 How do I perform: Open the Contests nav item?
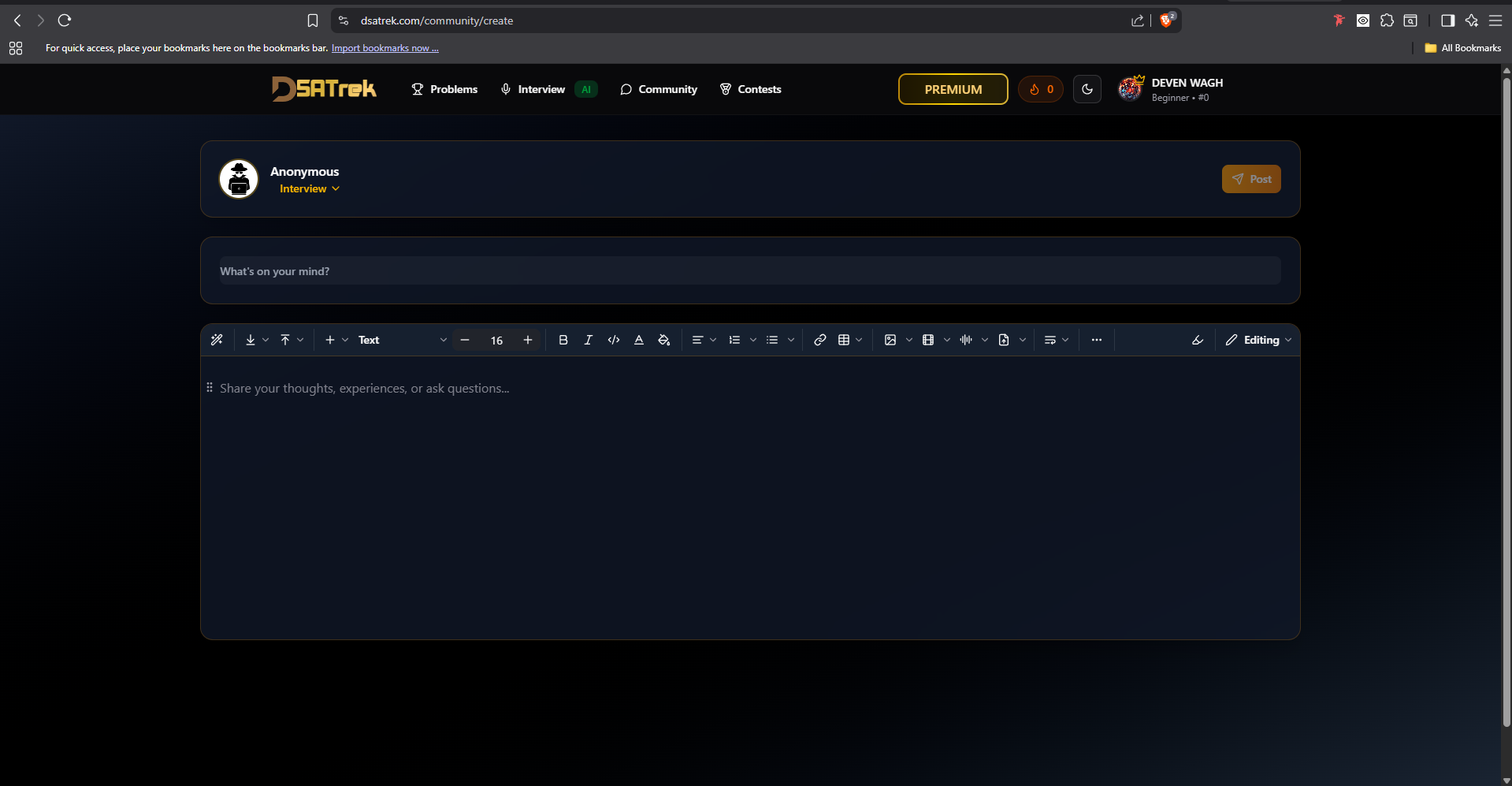point(750,89)
